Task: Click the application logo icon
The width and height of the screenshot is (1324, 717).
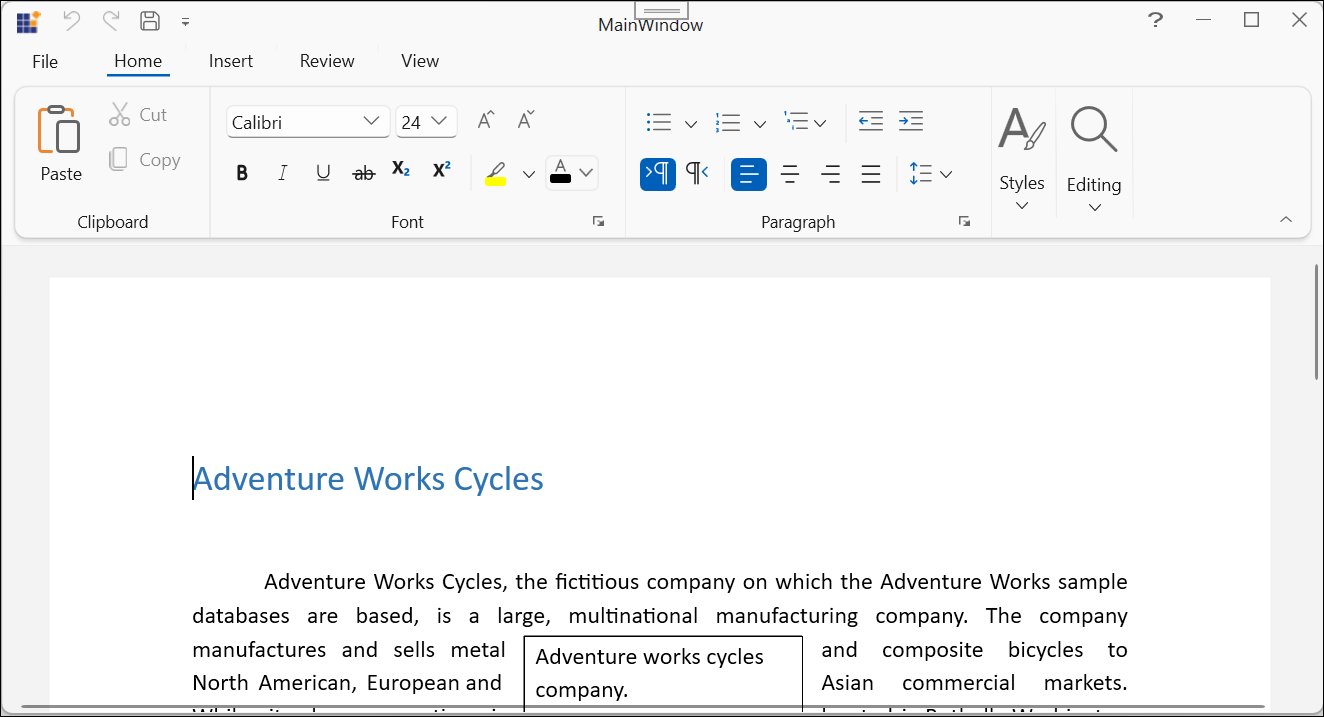Action: [29, 21]
